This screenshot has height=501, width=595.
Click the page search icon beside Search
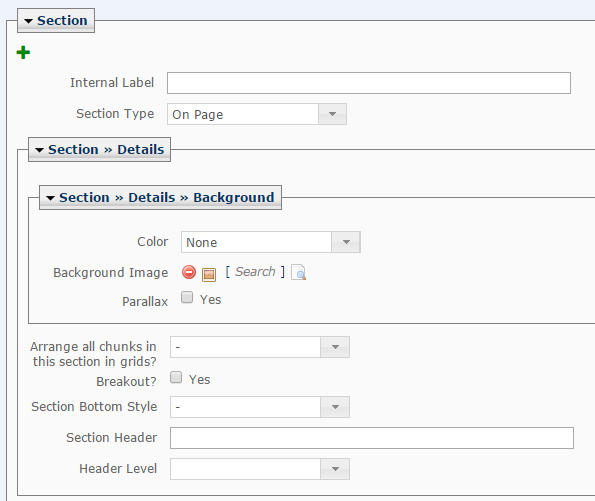pyautogui.click(x=299, y=272)
